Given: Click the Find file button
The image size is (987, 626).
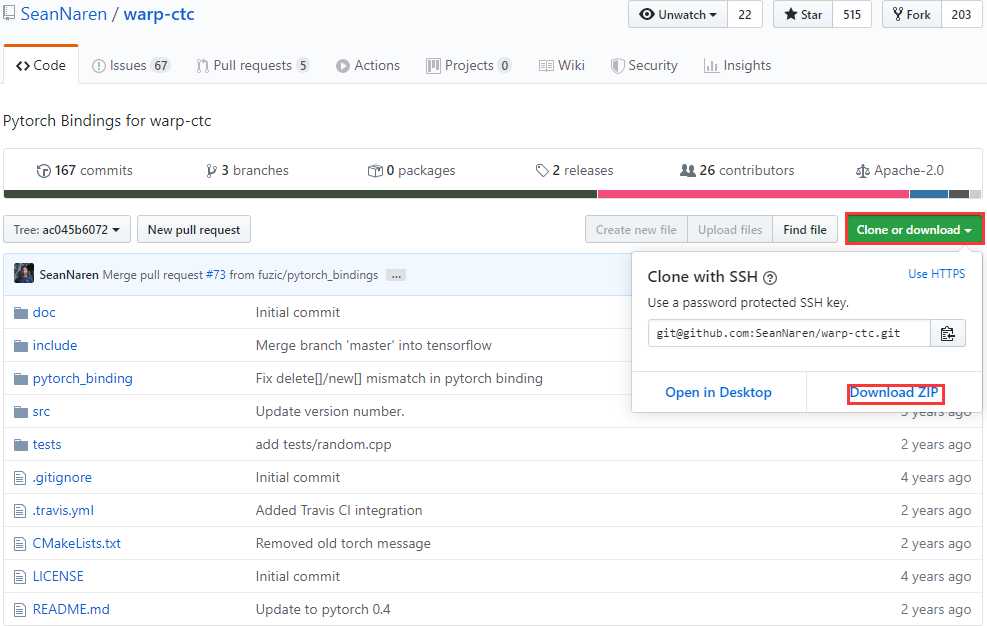Looking at the screenshot, I should 805,229.
